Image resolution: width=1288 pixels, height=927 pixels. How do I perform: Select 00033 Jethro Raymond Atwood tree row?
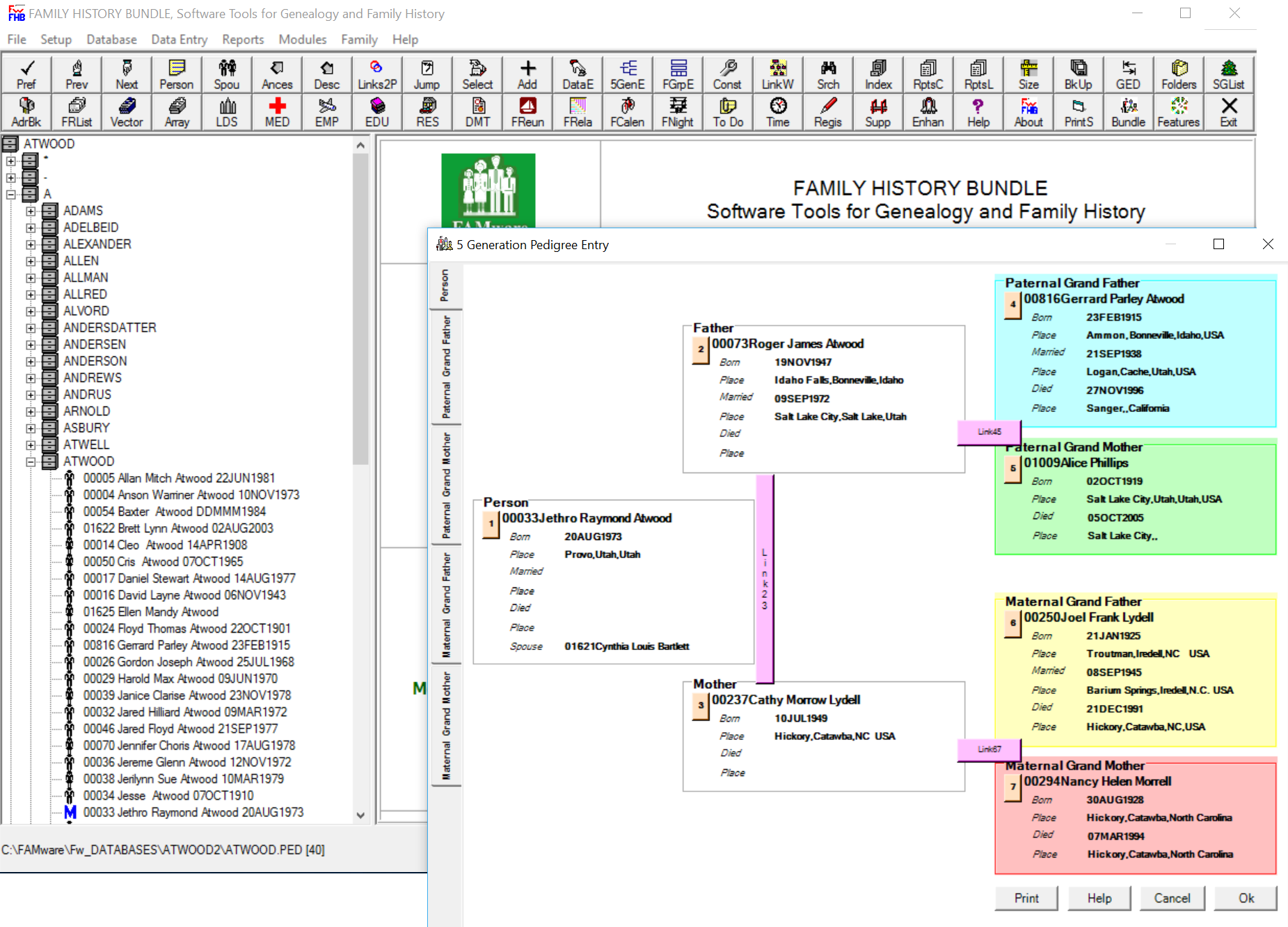(x=193, y=812)
